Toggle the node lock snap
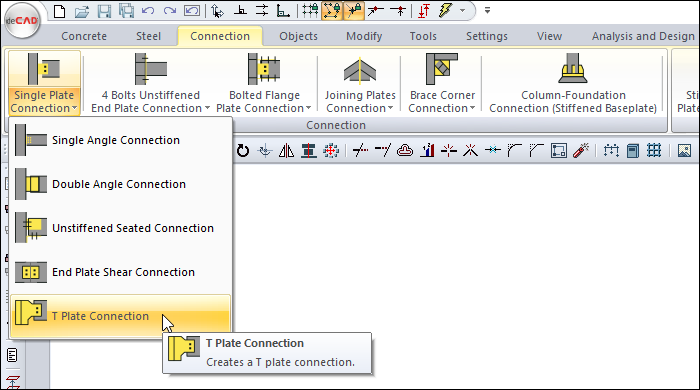Image resolution: width=700 pixels, height=390 pixels. click(354, 11)
